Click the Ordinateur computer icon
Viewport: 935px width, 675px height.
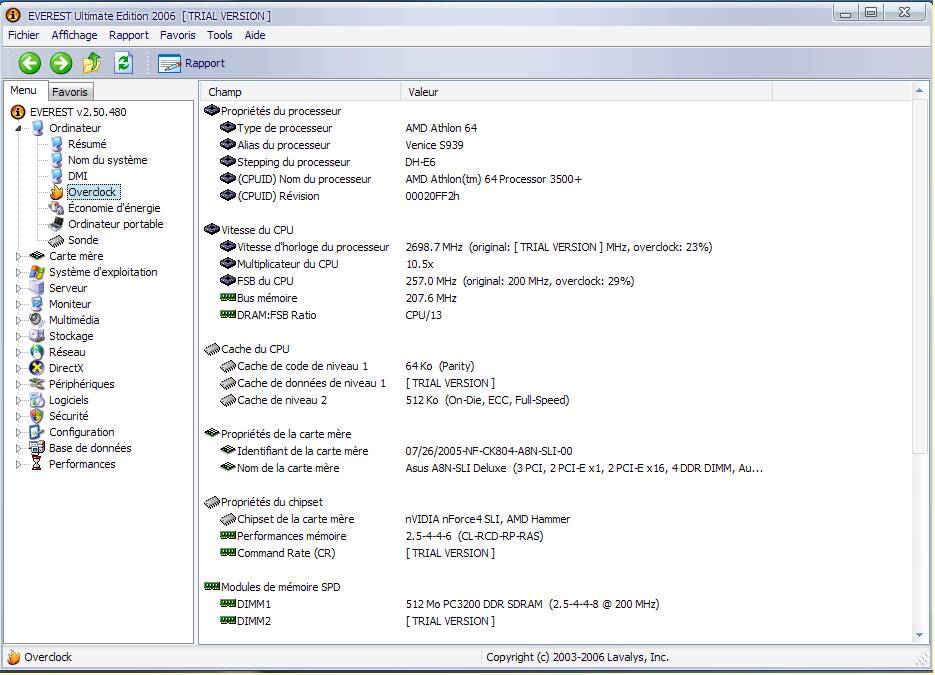(37, 128)
